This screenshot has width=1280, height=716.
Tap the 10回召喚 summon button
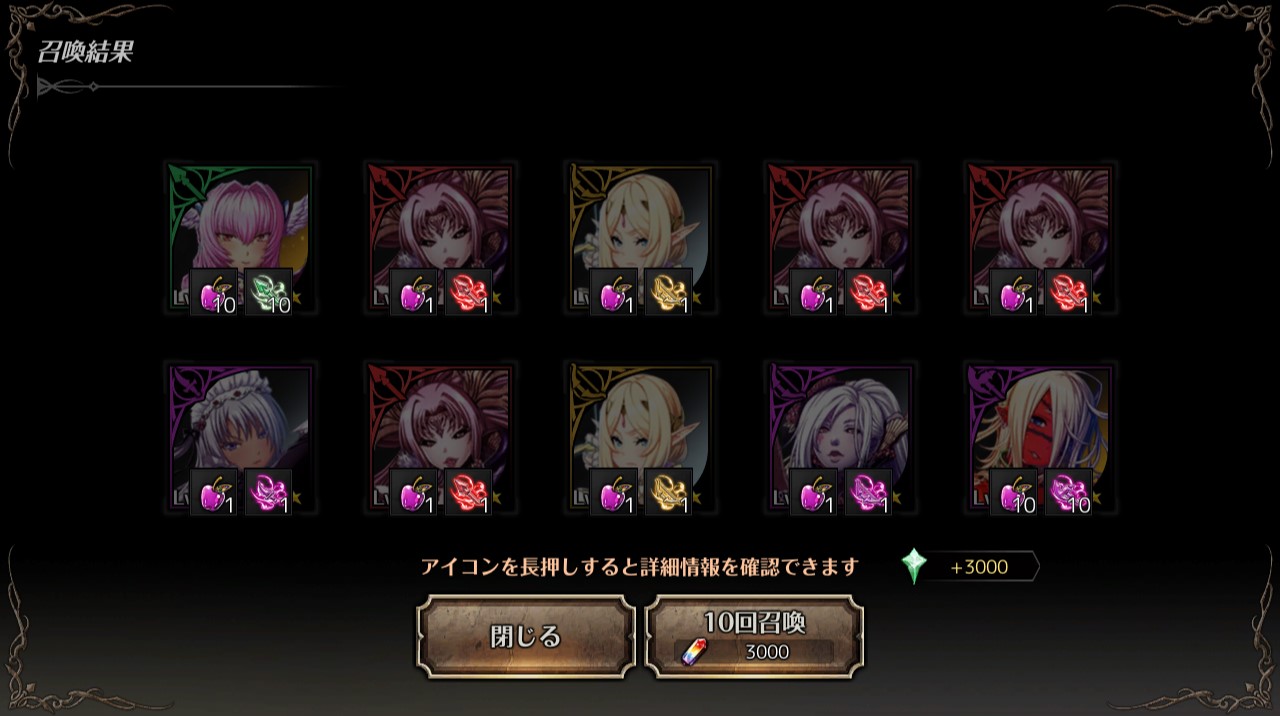click(754, 637)
